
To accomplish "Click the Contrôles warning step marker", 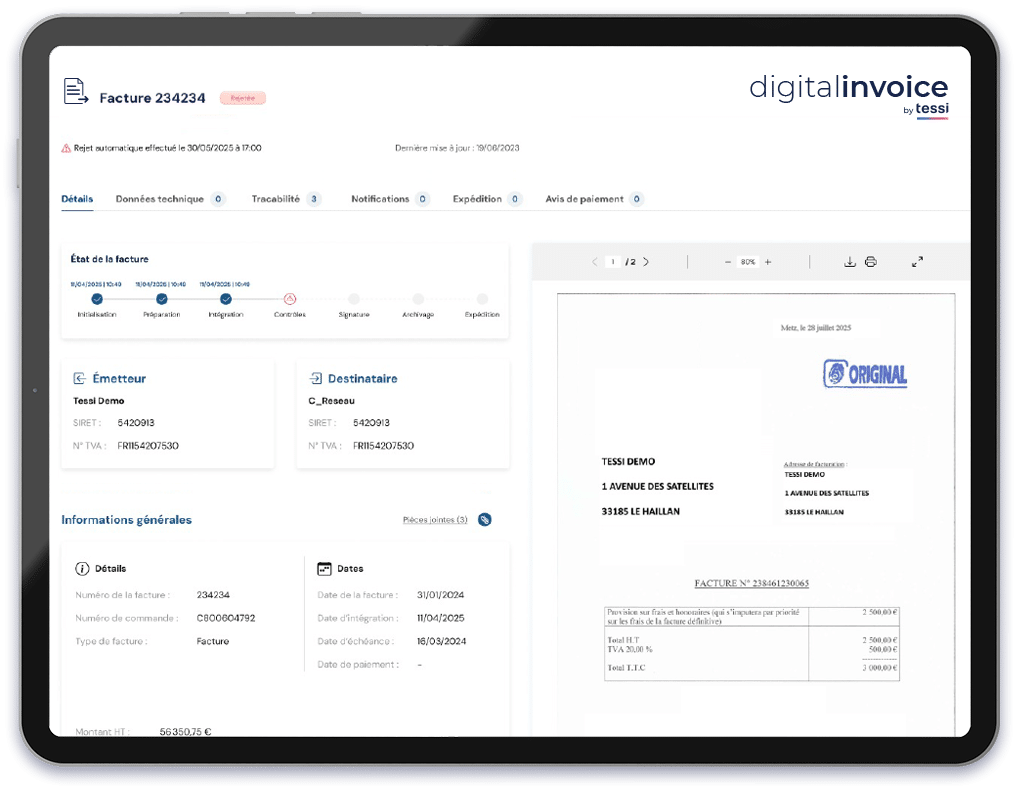I will (290, 299).
